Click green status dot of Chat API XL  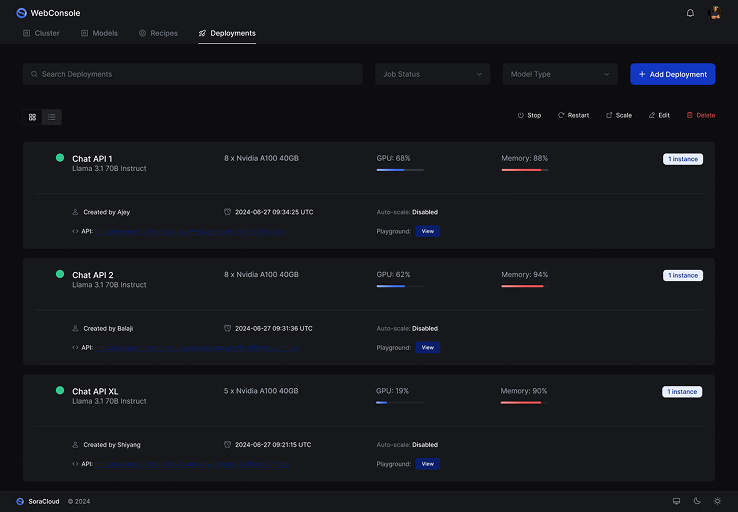60,390
